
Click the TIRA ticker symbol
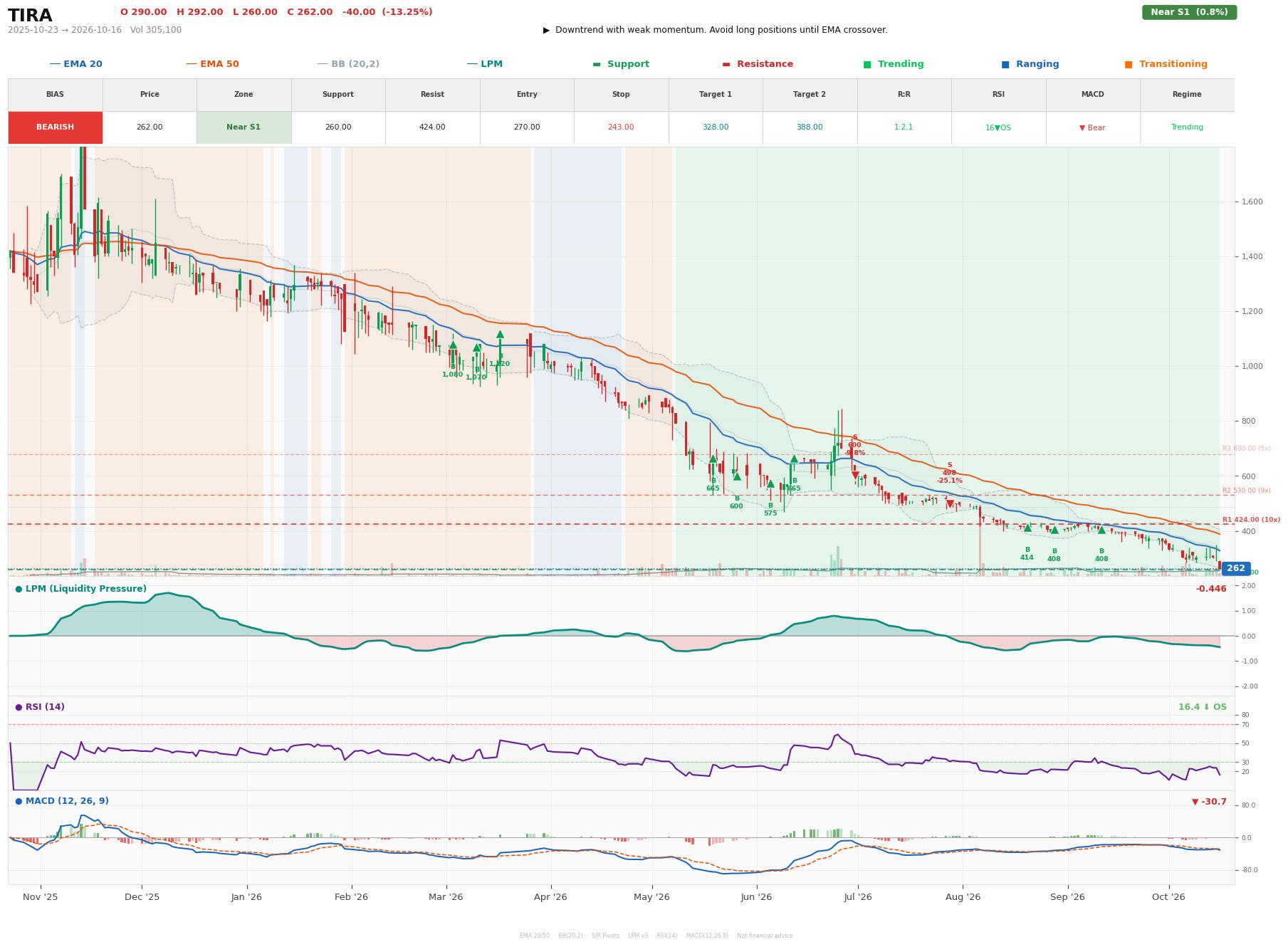30,16
